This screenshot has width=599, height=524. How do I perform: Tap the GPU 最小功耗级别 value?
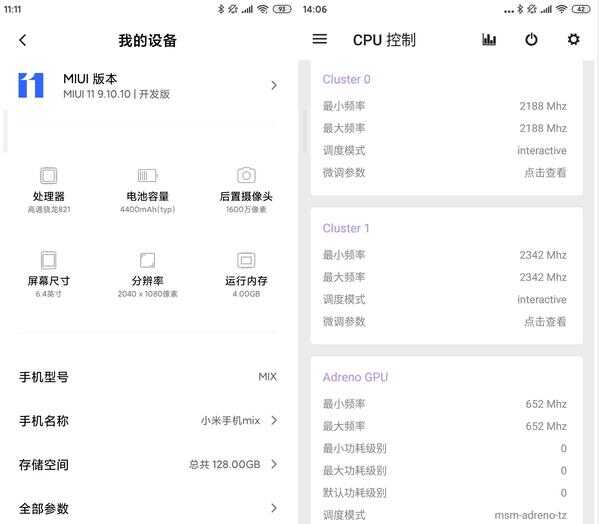click(563, 448)
